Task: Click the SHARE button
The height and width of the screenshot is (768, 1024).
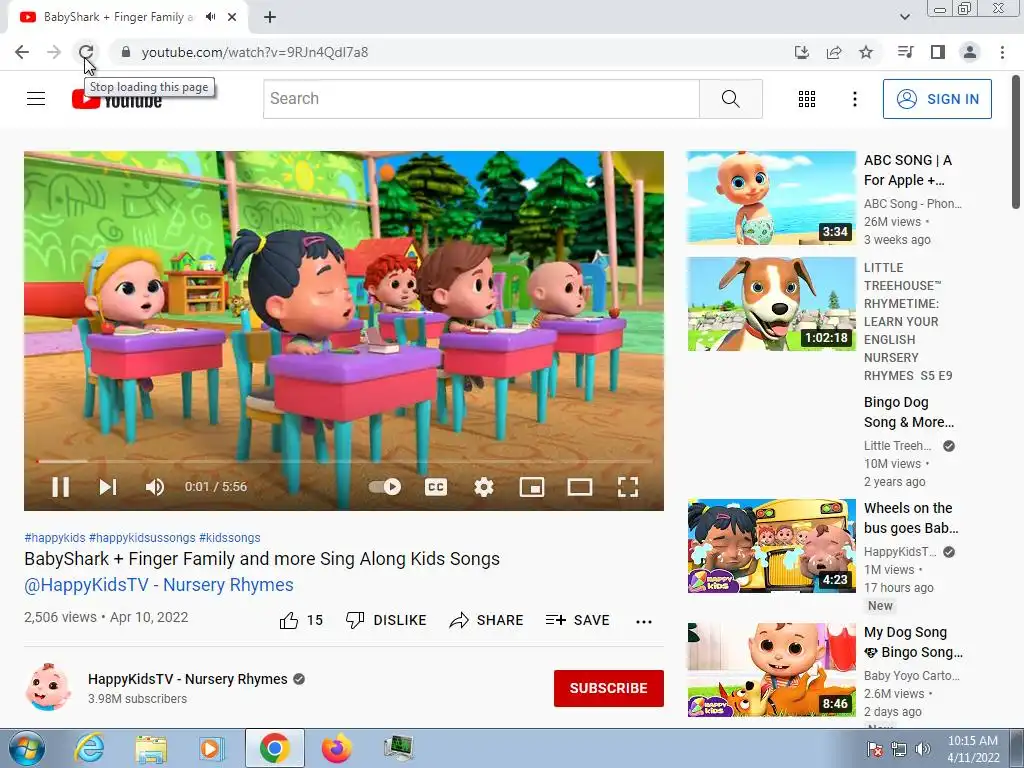Action: (487, 620)
